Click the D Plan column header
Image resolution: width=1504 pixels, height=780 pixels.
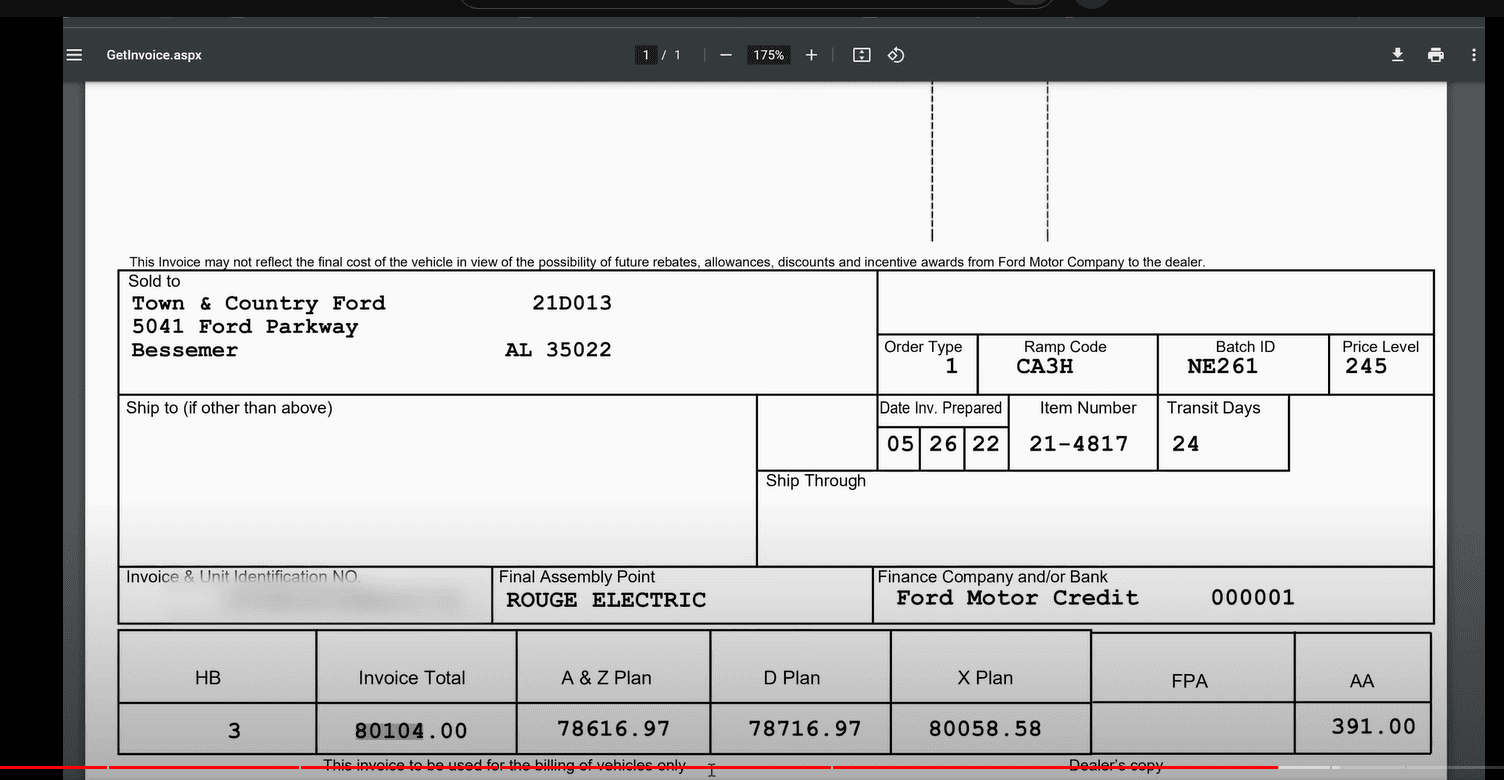pos(792,678)
